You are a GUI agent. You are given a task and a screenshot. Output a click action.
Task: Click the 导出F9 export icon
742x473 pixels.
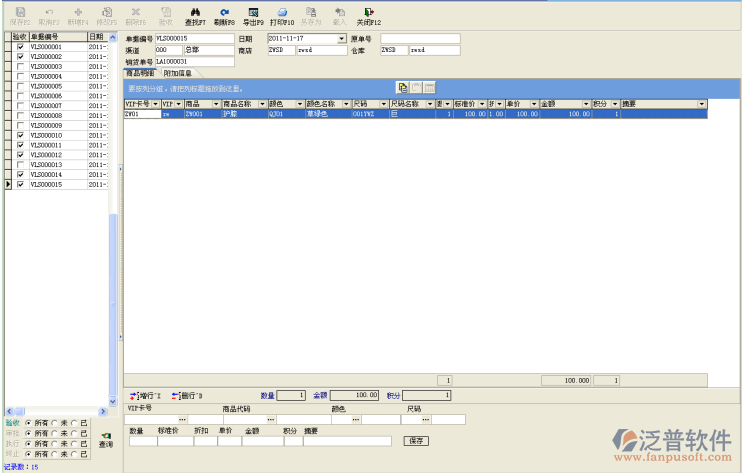click(254, 11)
